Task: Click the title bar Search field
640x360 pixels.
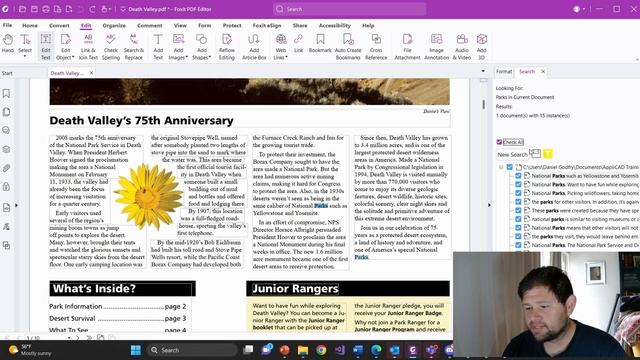Action: click(350, 9)
